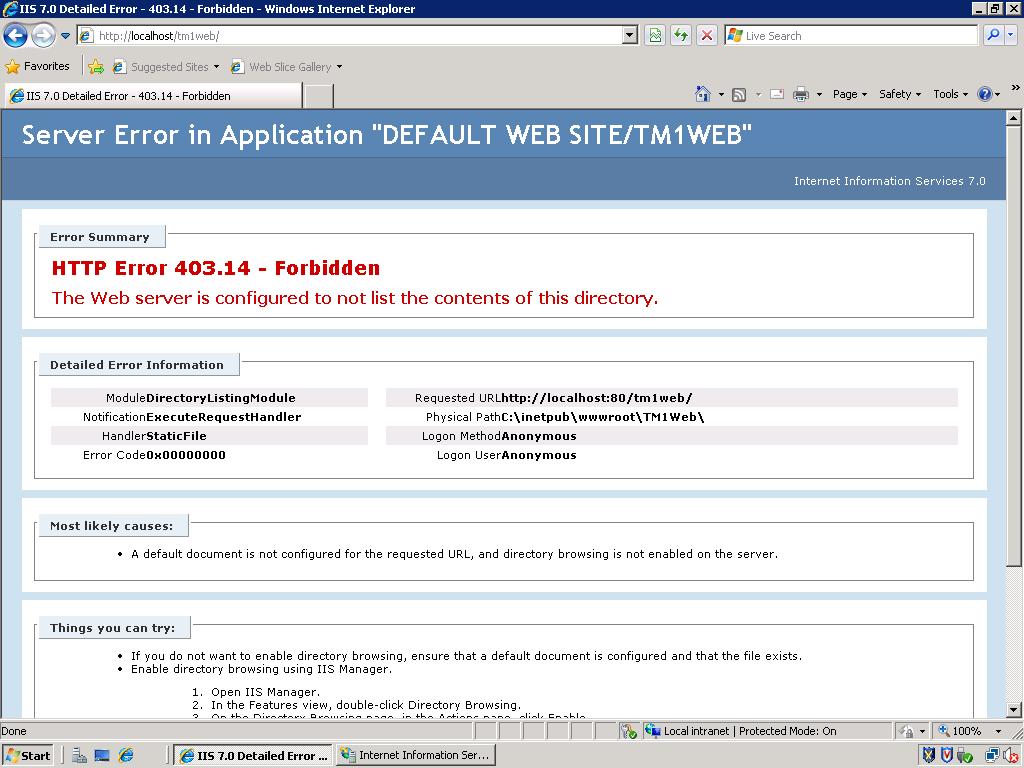
Task: Click the network connection tray icon
Action: pyautogui.click(x=992, y=756)
